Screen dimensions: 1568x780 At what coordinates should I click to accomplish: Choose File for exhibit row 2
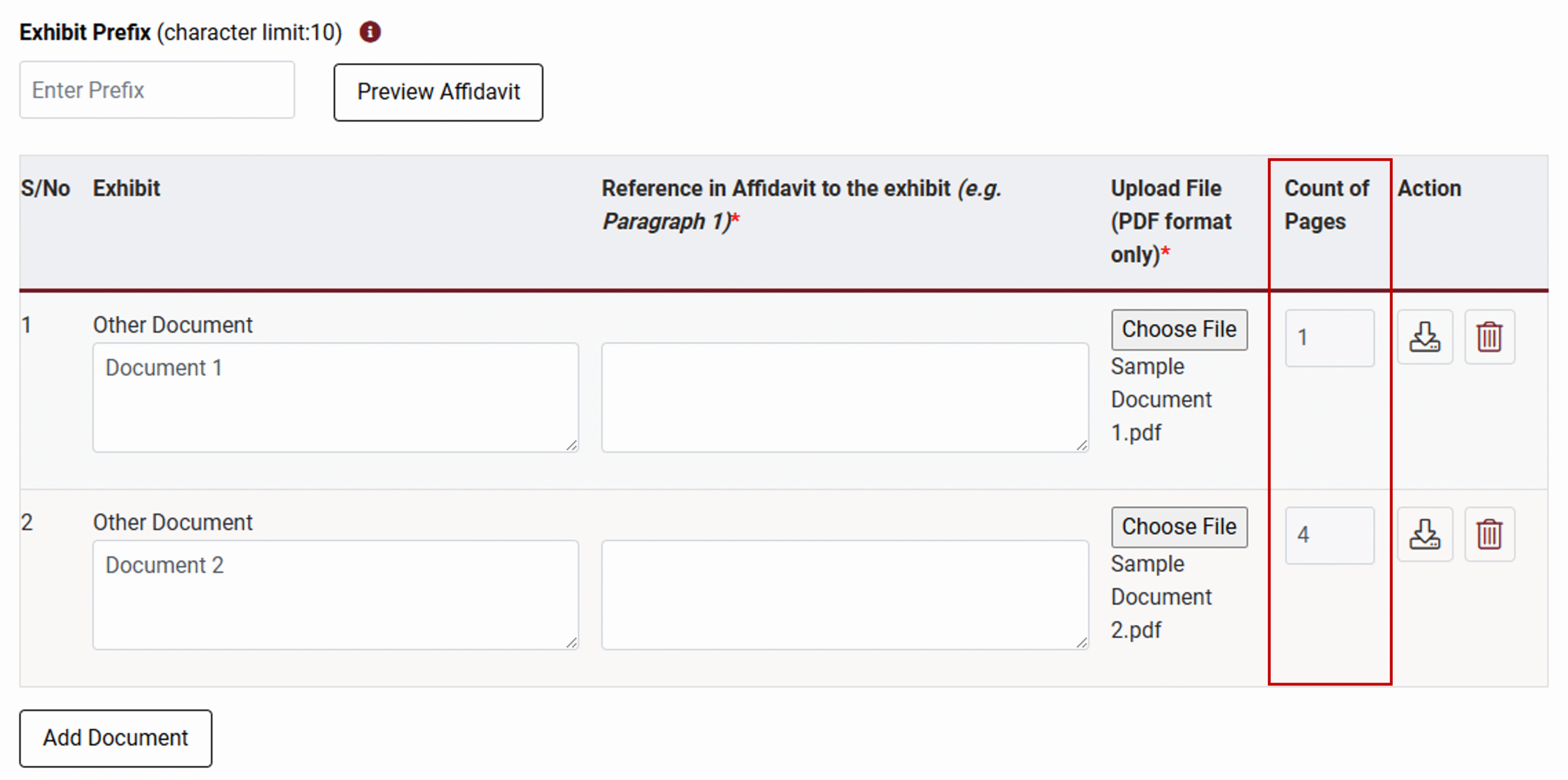(x=1179, y=527)
